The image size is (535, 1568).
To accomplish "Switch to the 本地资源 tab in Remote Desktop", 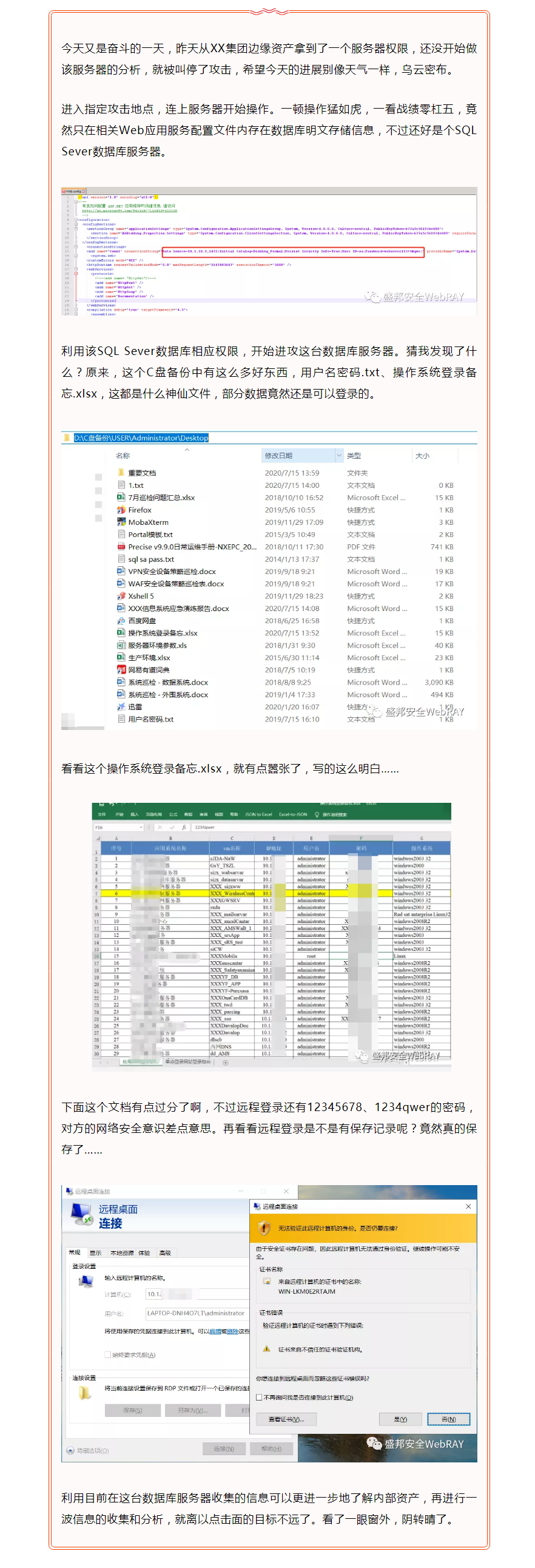I will coord(122,1252).
